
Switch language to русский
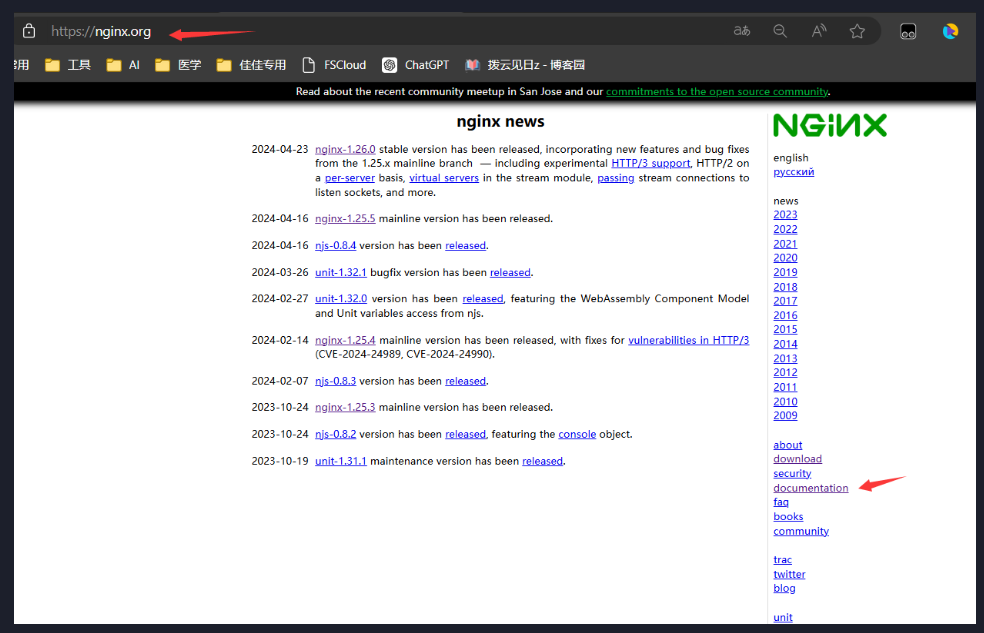pyautogui.click(x=793, y=172)
